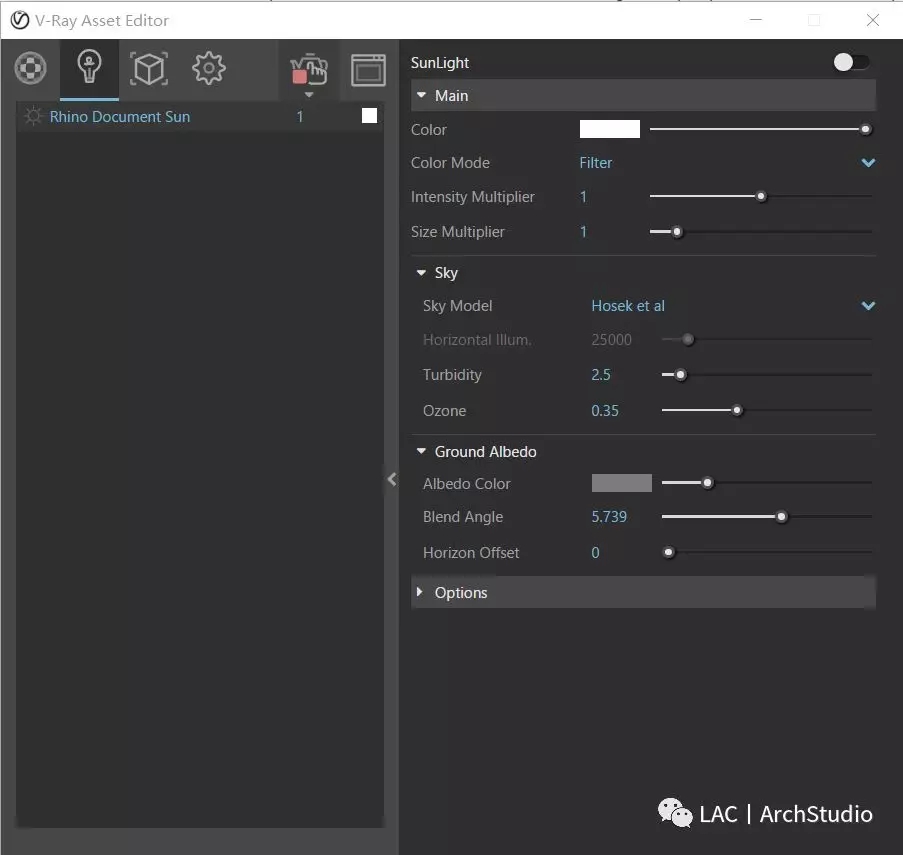Select Rhino Document Sun in the list
Viewport: 903px width, 855px height.
point(120,117)
